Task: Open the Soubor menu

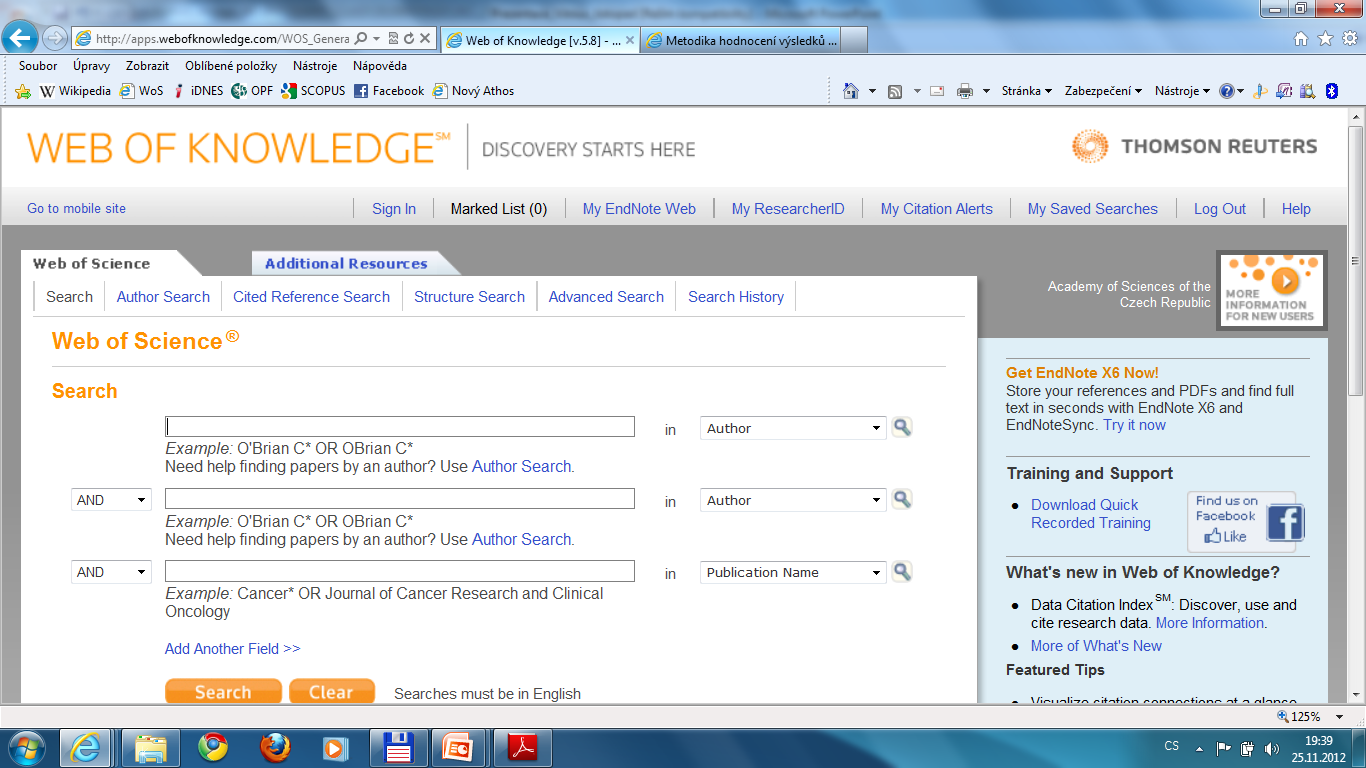Action: 38,66
